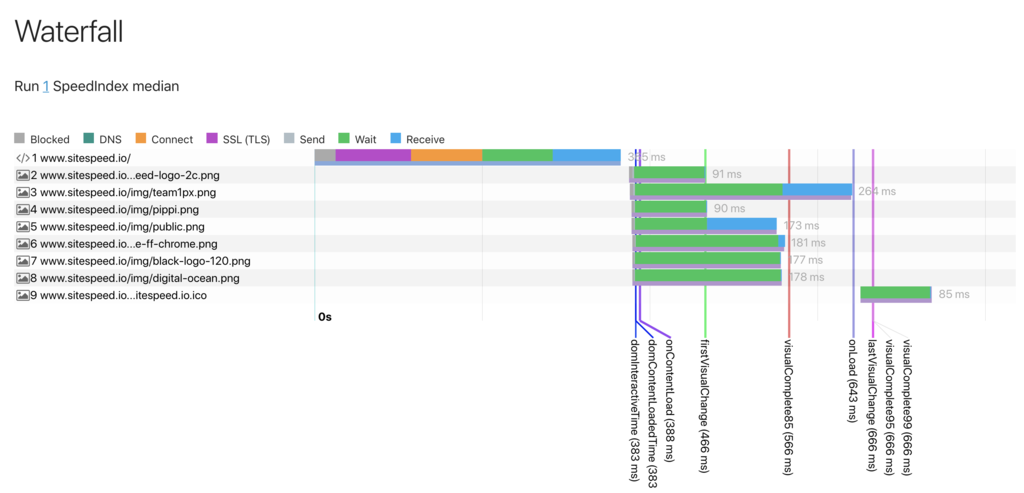Click the timing bar of e-ff-chrome.png
Screen dimensions: 1024x493
coord(709,243)
